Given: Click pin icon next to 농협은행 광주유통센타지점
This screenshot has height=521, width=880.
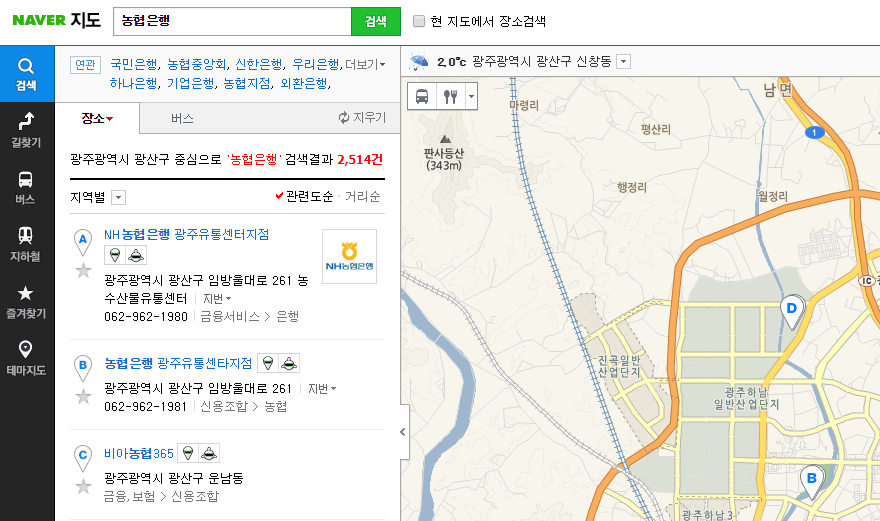Looking at the screenshot, I should [x=268, y=363].
